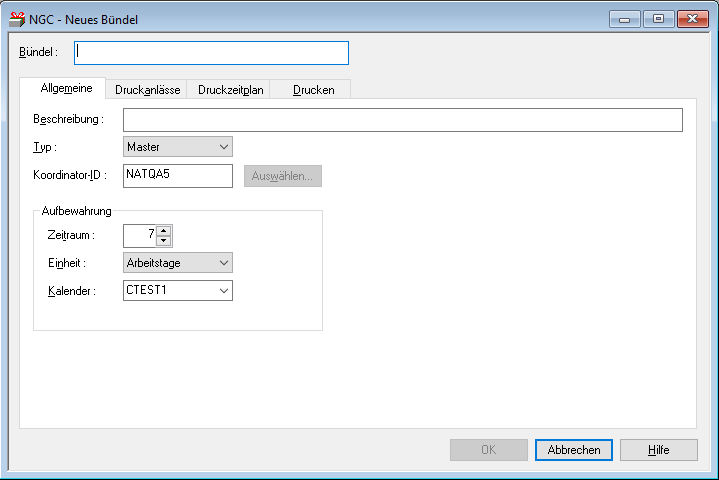Expand the Kalender dropdown showing CTEST1
This screenshot has height=480, width=719.
[x=178, y=291]
